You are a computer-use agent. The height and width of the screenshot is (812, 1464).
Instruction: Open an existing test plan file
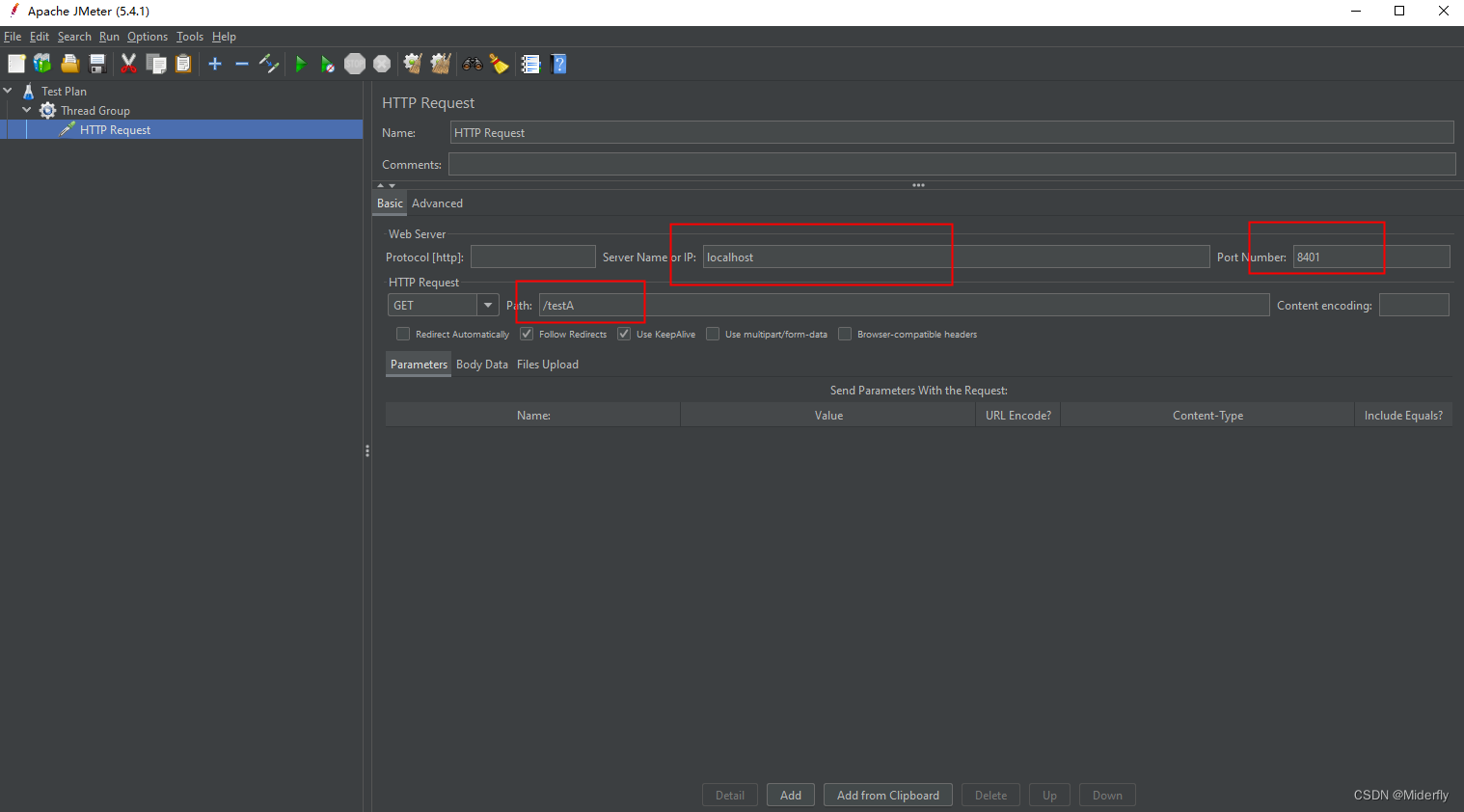pos(69,64)
